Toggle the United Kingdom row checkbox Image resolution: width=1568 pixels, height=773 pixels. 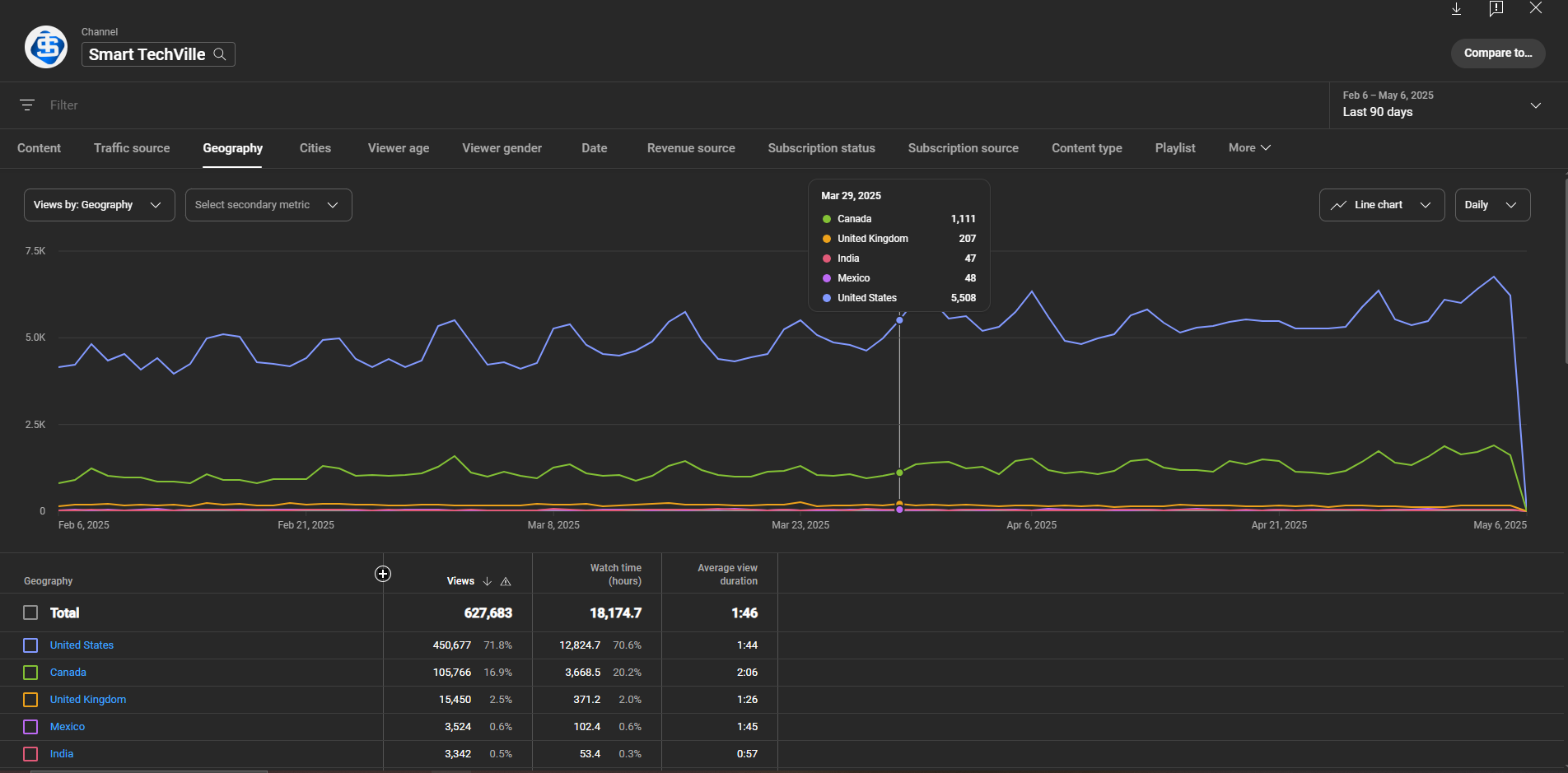coord(30,700)
